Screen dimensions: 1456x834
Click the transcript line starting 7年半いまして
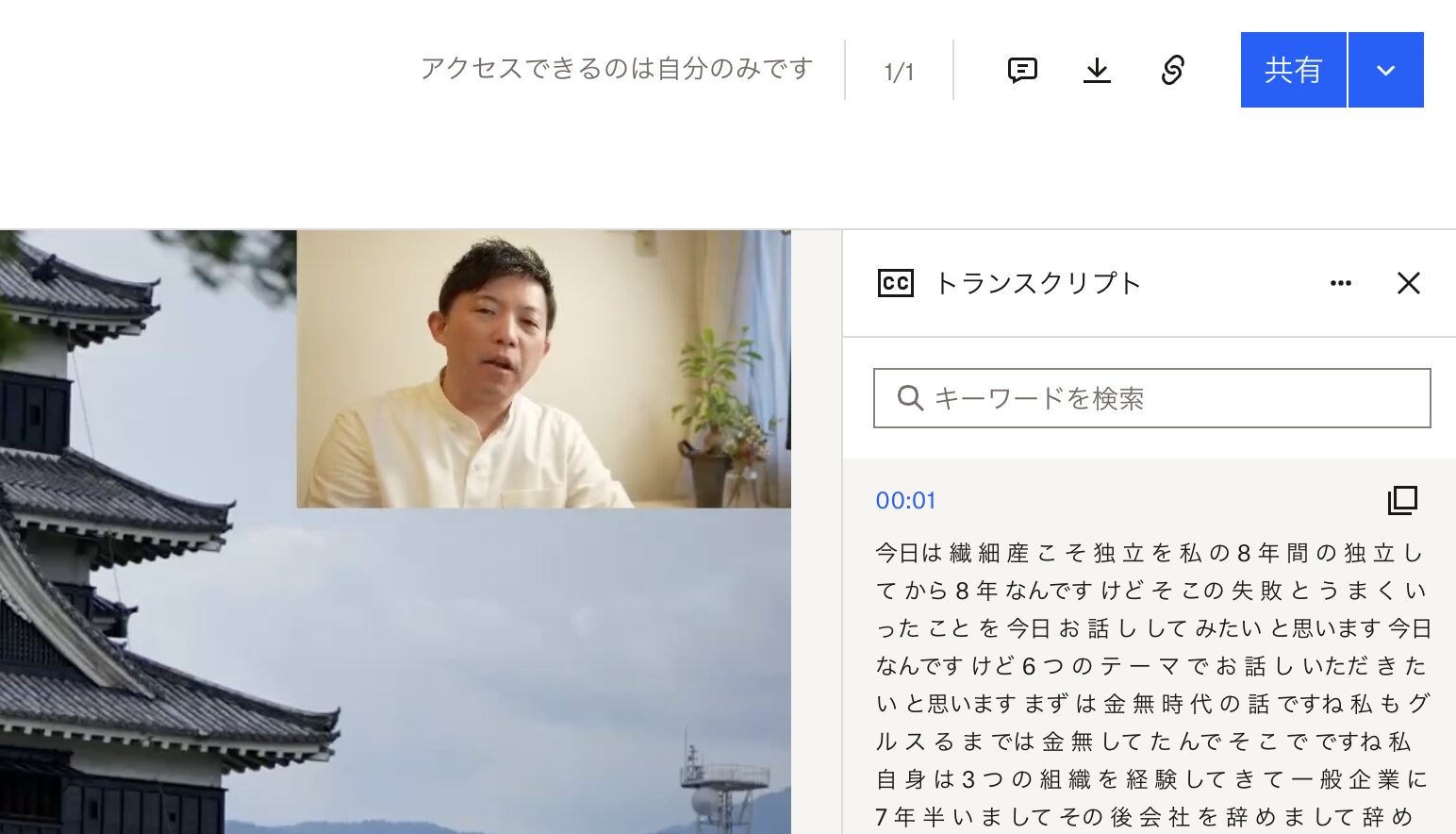(x=1144, y=817)
